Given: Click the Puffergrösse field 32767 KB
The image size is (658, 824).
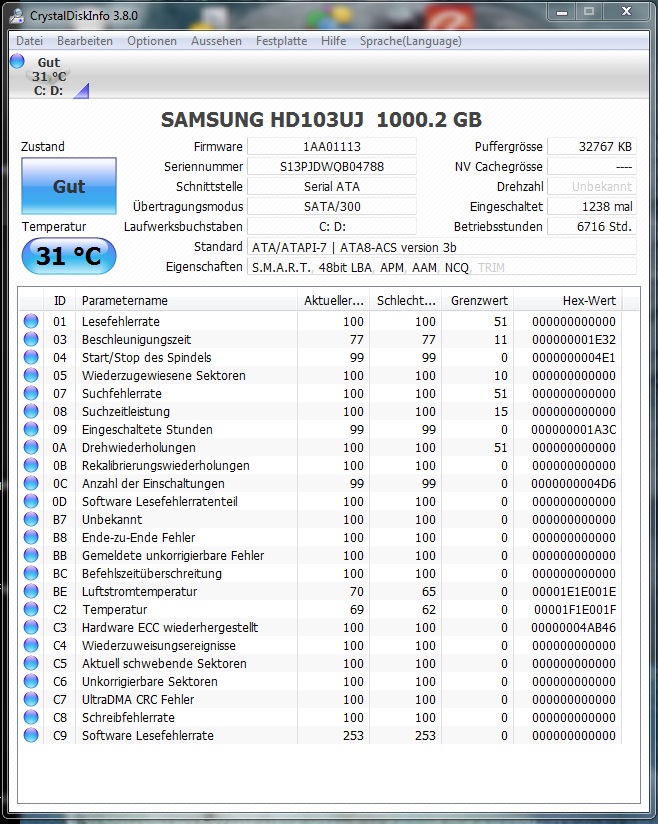Looking at the screenshot, I should click(592, 146).
